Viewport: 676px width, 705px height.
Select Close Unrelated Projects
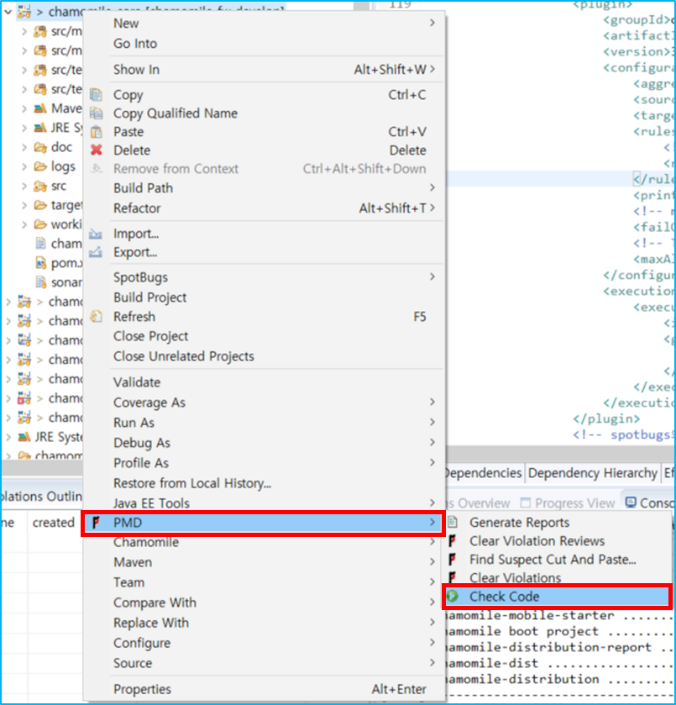point(183,356)
